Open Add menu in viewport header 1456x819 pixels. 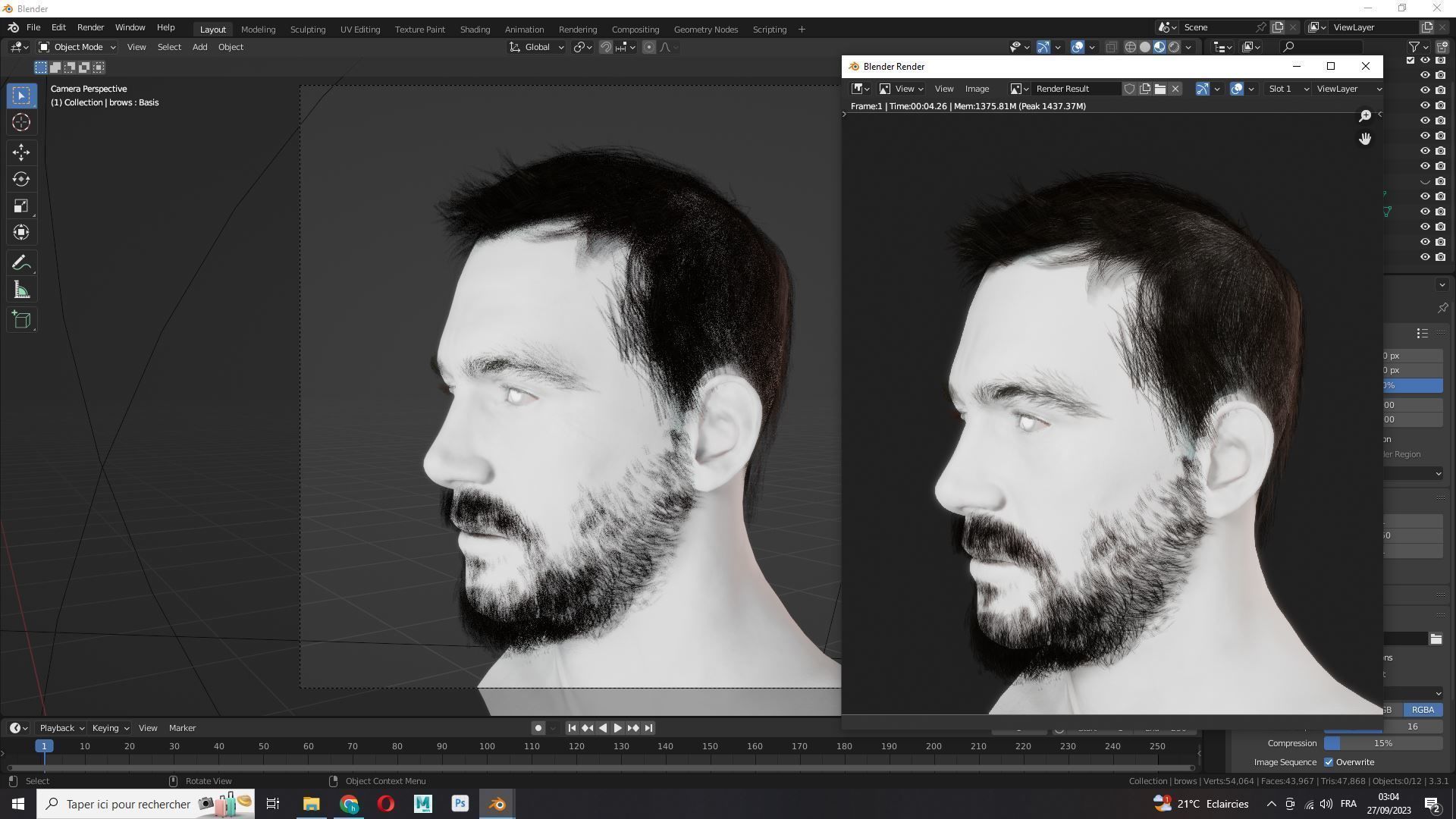(199, 47)
